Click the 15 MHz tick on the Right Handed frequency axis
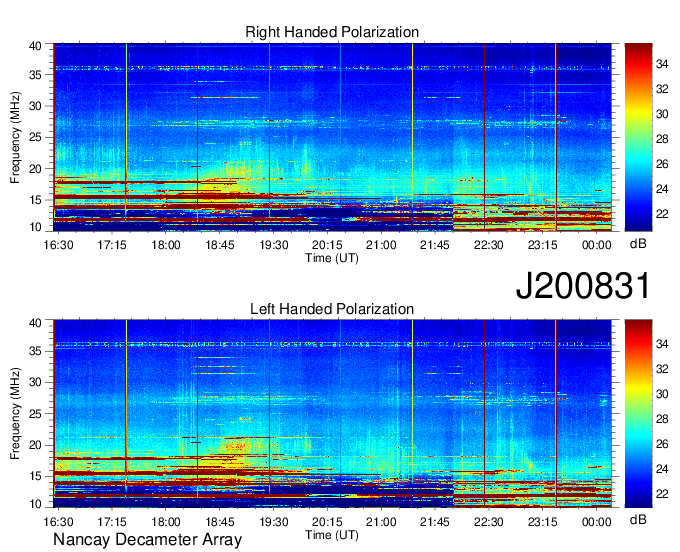Image resolution: width=680 pixels, height=552 pixels. click(35, 200)
